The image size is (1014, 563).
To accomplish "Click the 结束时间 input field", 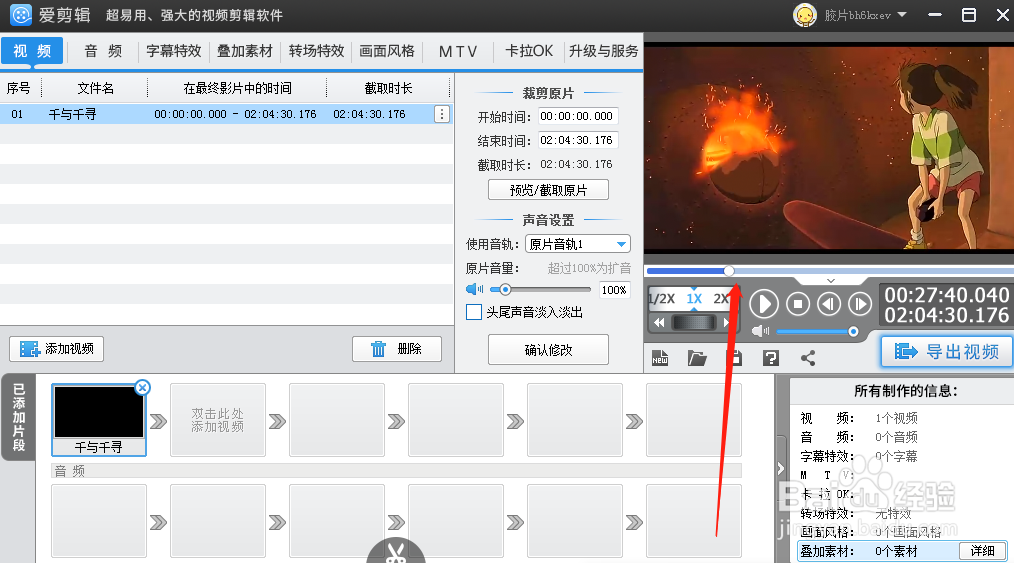I will 578,140.
